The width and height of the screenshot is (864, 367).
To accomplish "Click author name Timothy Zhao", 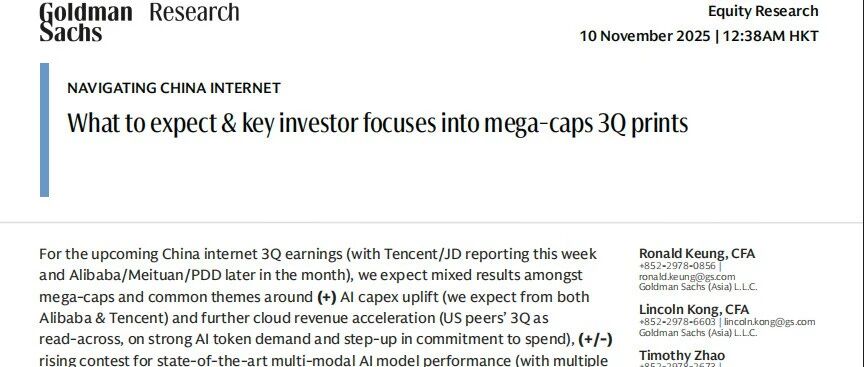I will pos(682,355).
